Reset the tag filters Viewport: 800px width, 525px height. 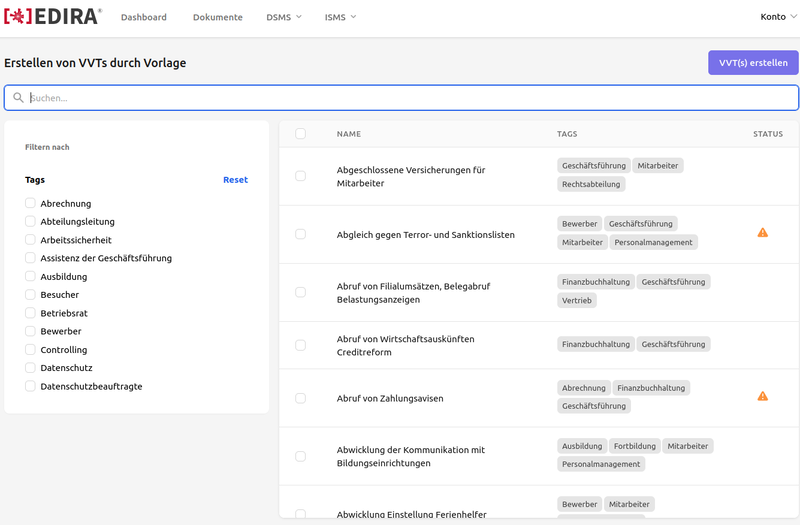click(x=235, y=180)
